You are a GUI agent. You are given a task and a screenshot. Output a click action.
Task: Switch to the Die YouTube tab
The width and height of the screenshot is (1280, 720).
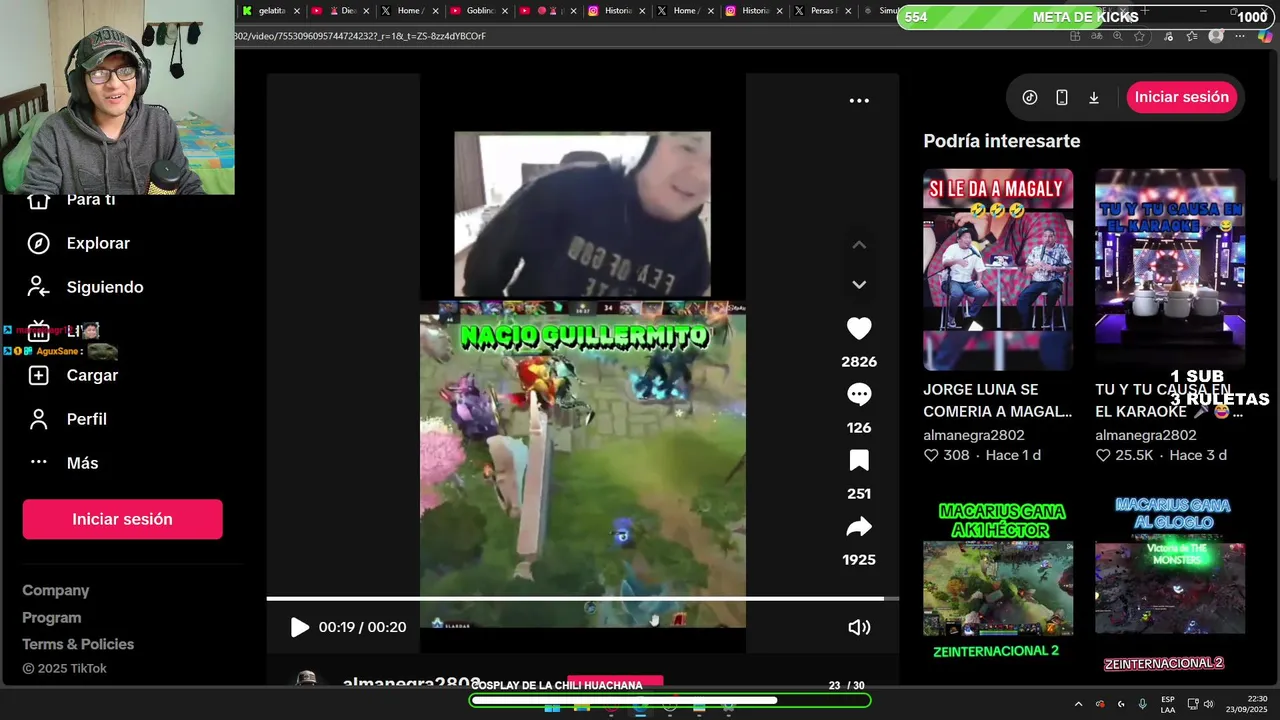pyautogui.click(x=338, y=11)
